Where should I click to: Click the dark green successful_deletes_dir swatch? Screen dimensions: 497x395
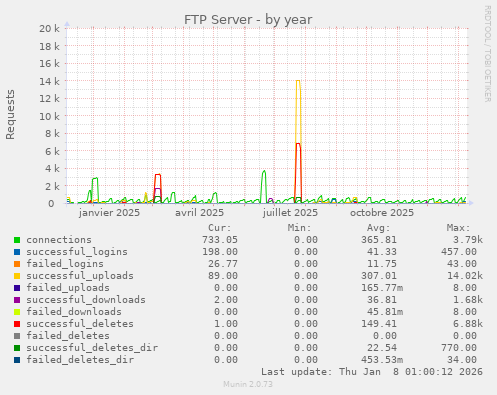tap(17, 348)
